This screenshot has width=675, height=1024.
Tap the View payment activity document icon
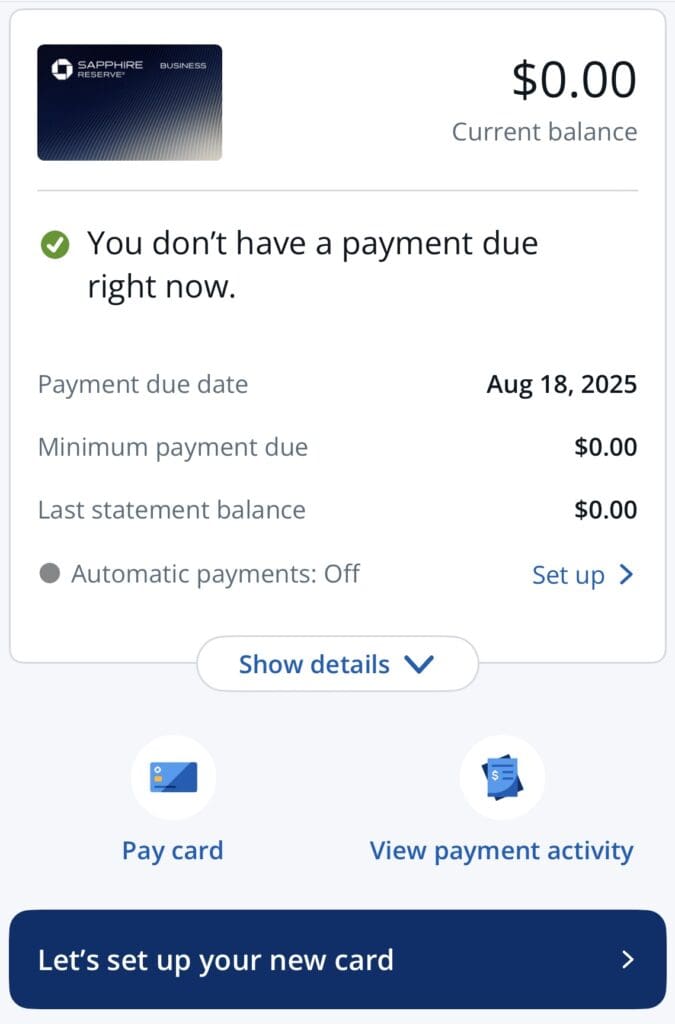click(x=502, y=777)
